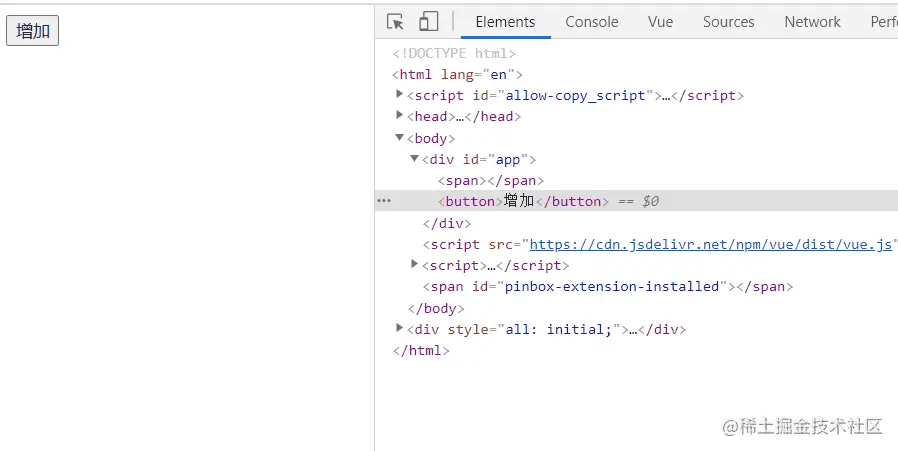This screenshot has width=898, height=451.
Task: Expand the head element node
Action: point(400,115)
